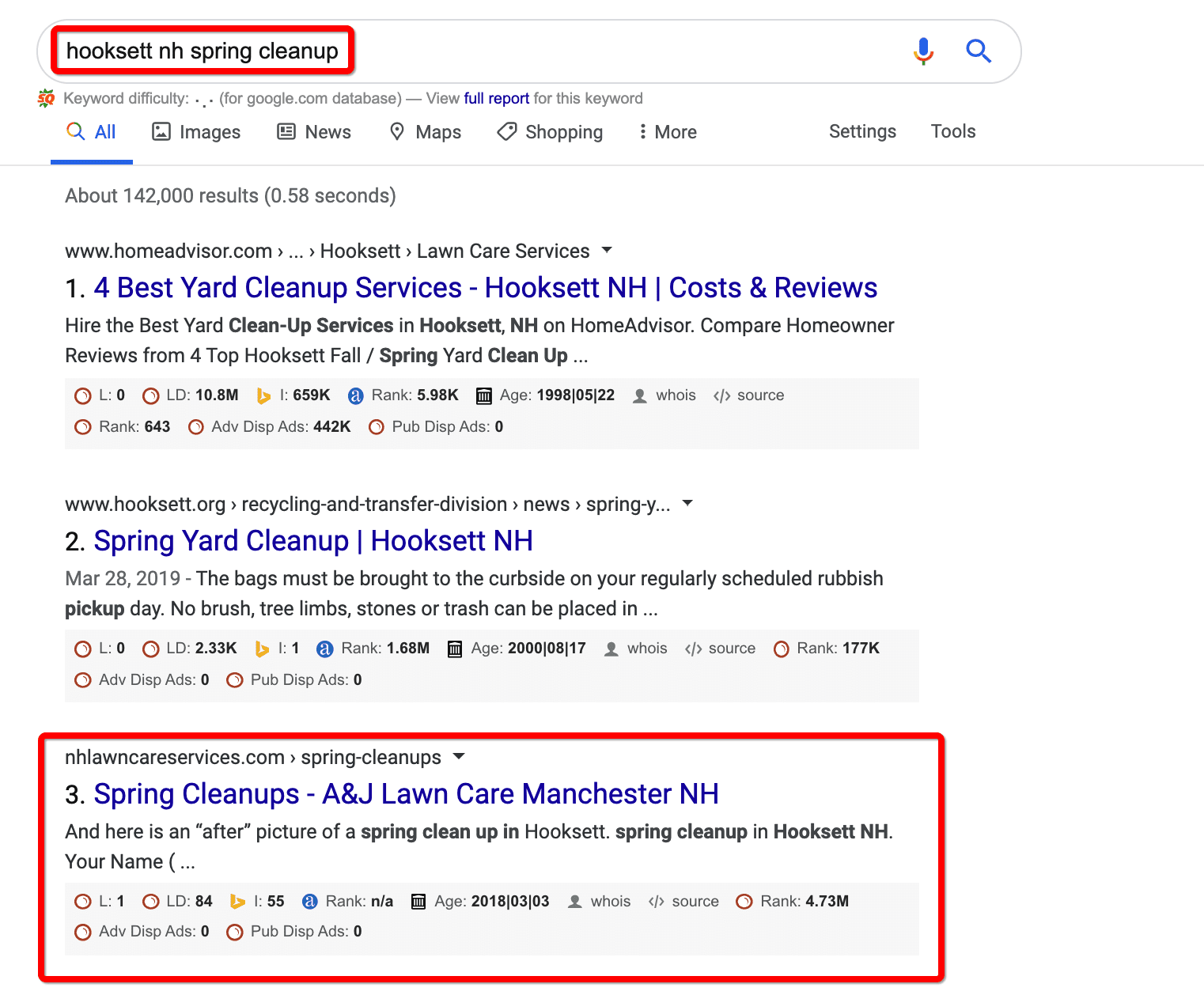This screenshot has width=1204, height=995.
Task: Click Pub Disp Ads icon in homeadvisor result
Action: pyautogui.click(x=377, y=427)
